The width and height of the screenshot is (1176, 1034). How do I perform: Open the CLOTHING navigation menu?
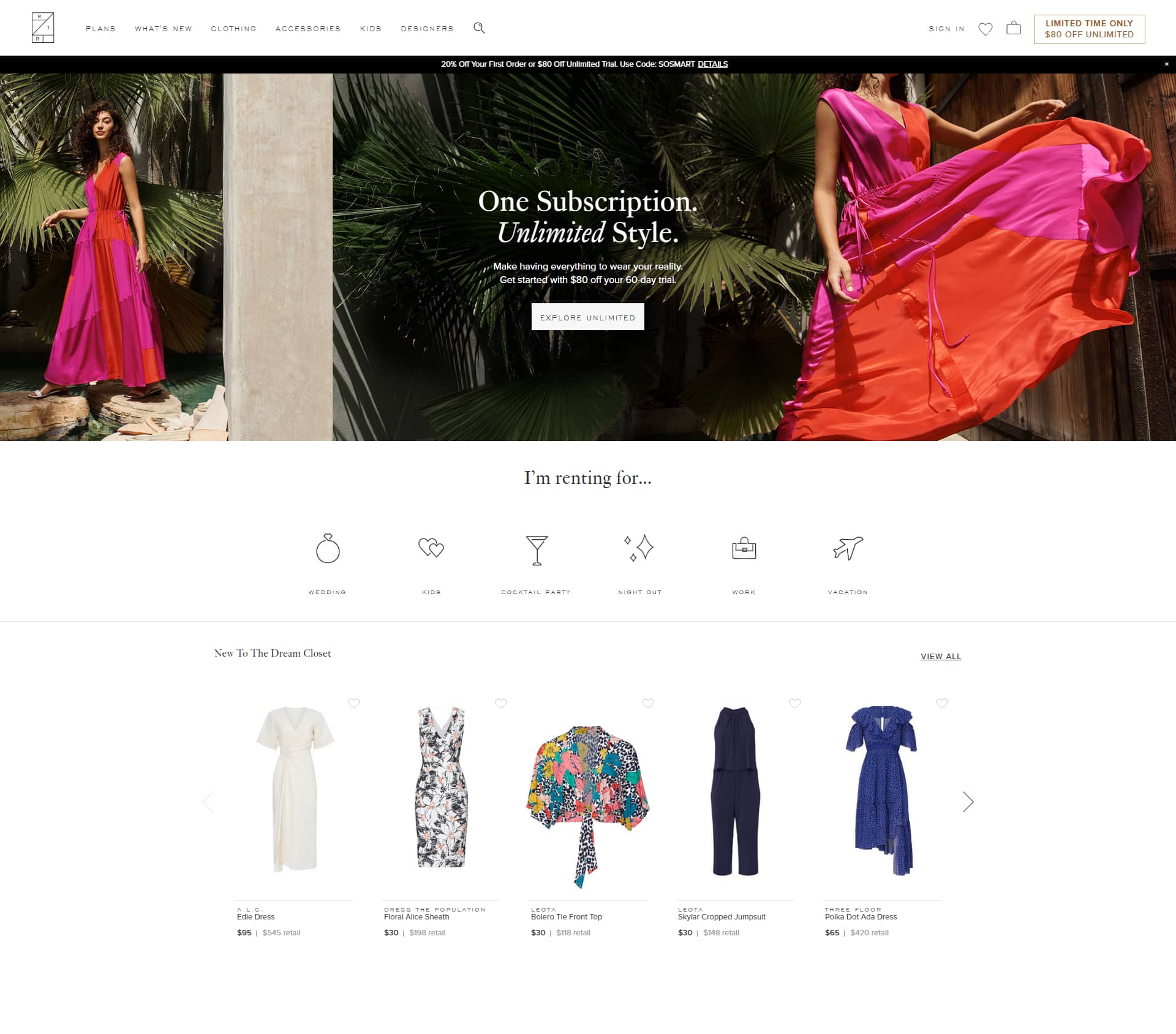233,28
